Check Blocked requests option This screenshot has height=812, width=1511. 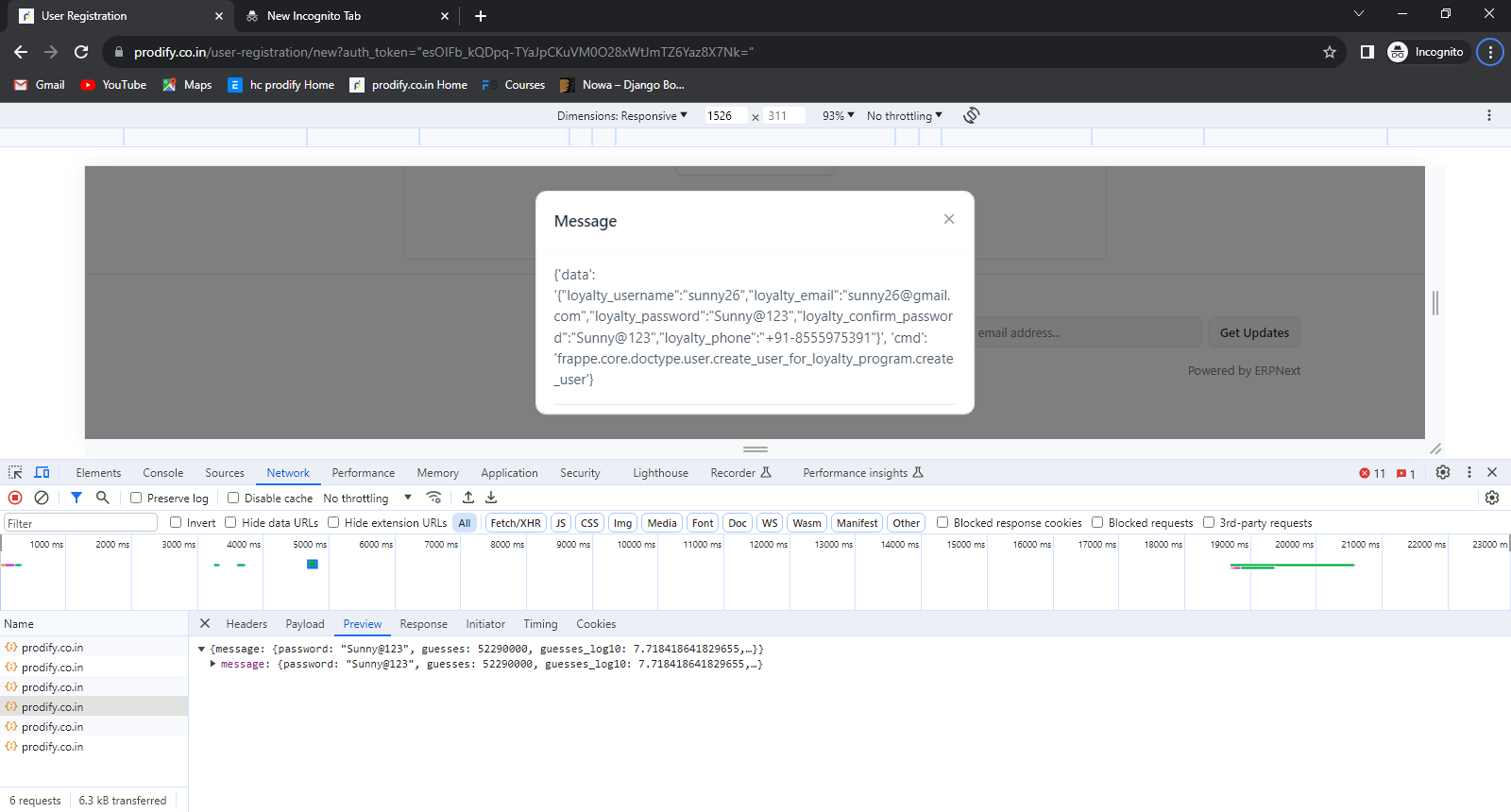coord(1097,522)
